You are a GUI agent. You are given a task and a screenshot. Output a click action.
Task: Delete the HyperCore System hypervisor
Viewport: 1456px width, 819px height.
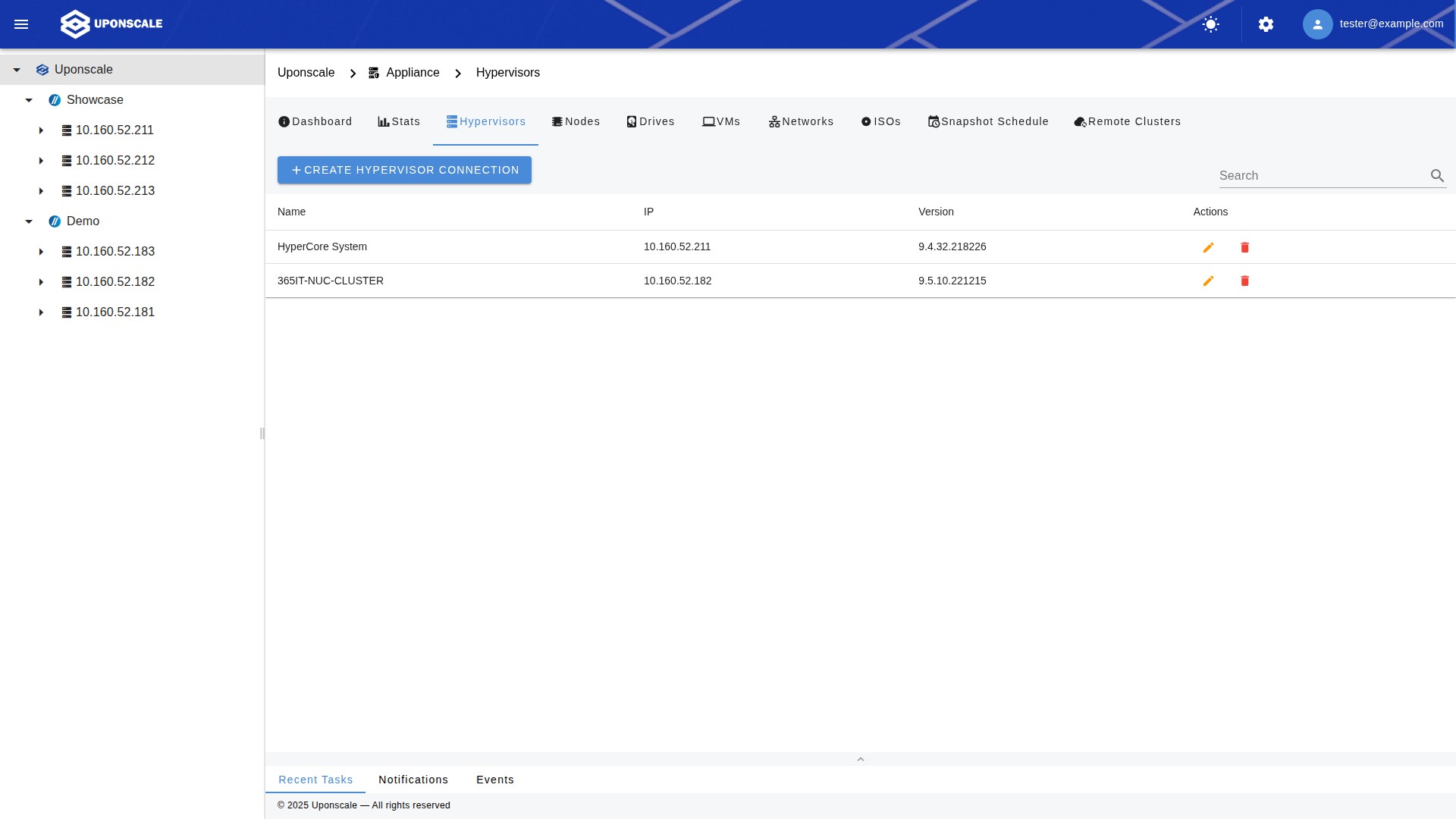1244,247
